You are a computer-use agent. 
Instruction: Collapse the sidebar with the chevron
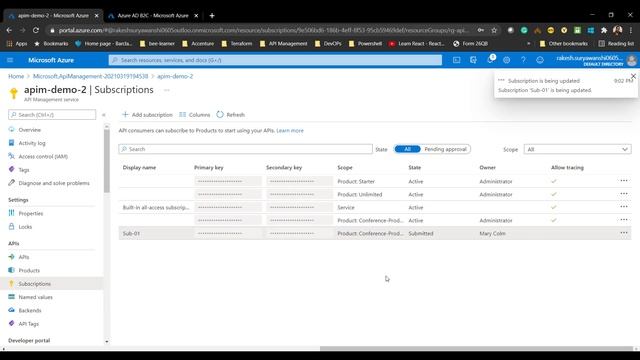[104, 115]
